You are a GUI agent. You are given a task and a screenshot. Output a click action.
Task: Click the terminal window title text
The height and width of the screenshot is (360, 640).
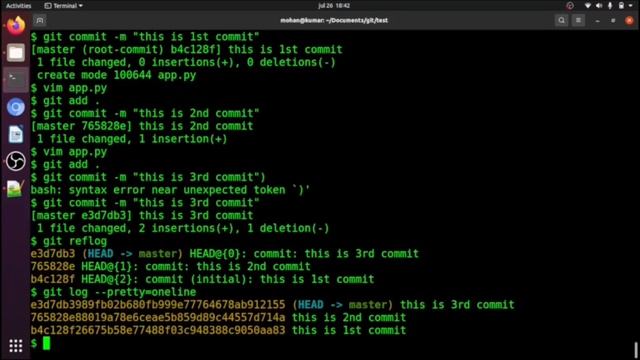(x=334, y=20)
